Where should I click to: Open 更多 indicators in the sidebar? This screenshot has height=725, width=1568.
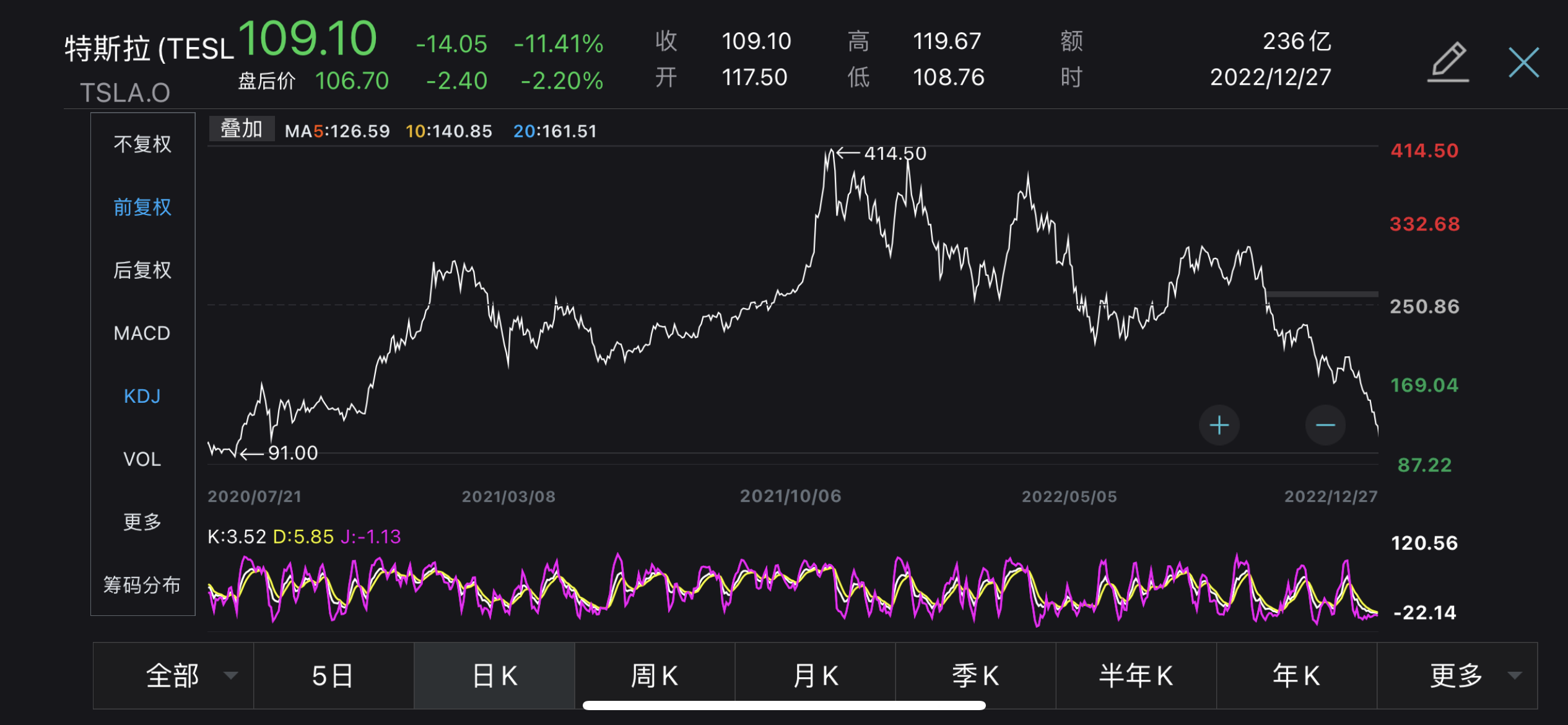coord(142,522)
